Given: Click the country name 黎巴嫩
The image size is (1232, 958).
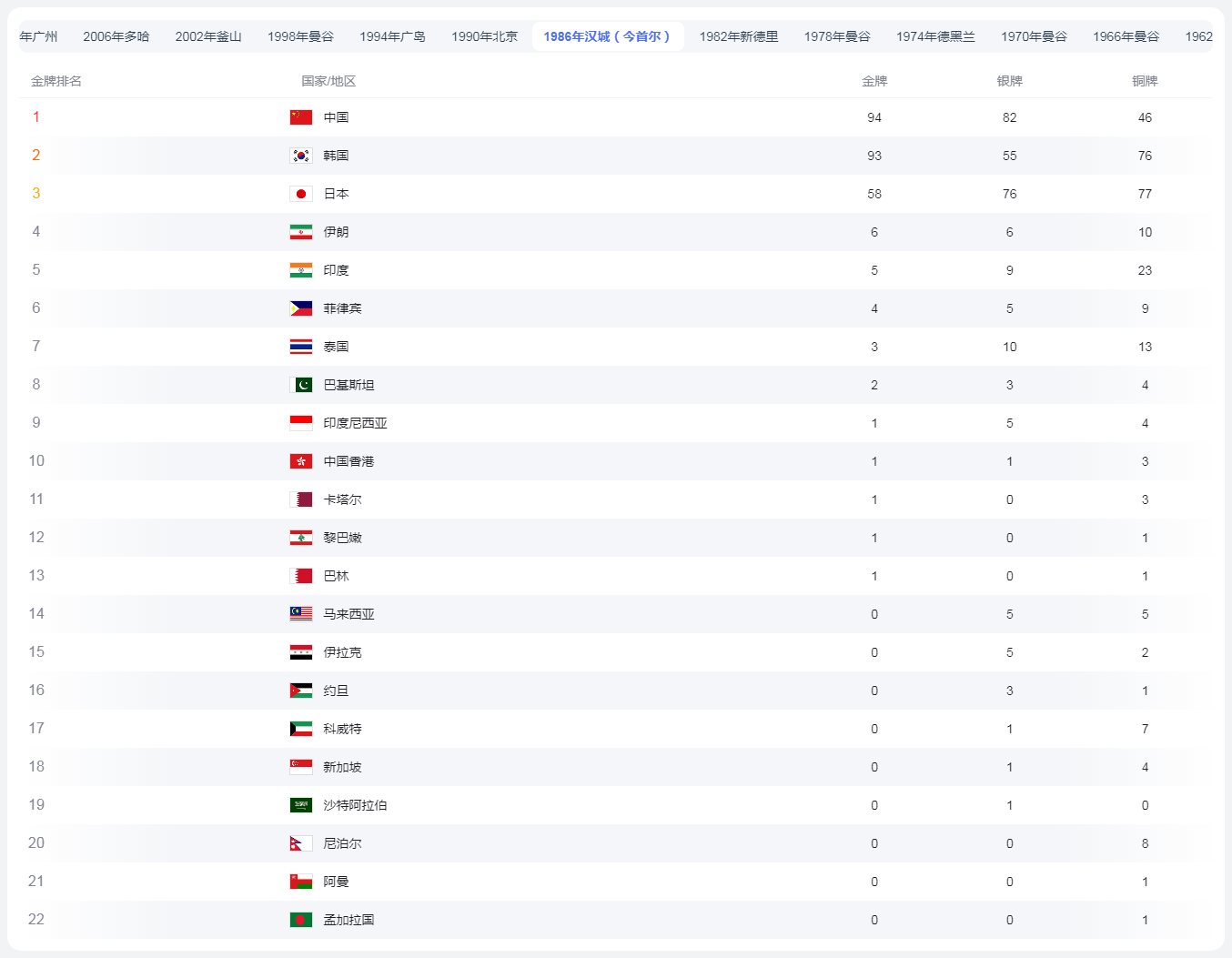Looking at the screenshot, I should click(342, 538).
